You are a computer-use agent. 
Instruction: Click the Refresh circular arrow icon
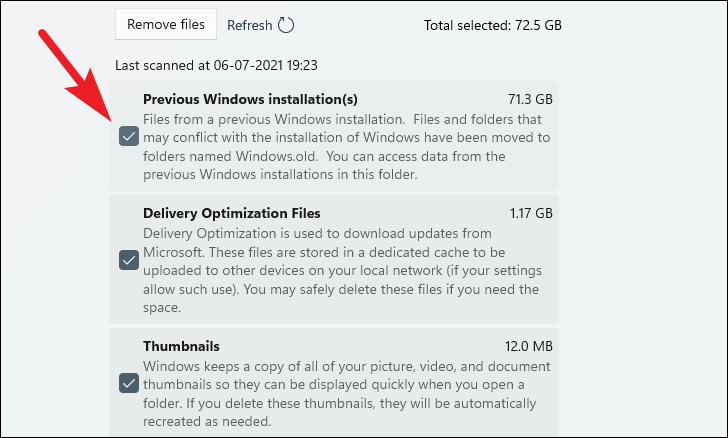286,25
